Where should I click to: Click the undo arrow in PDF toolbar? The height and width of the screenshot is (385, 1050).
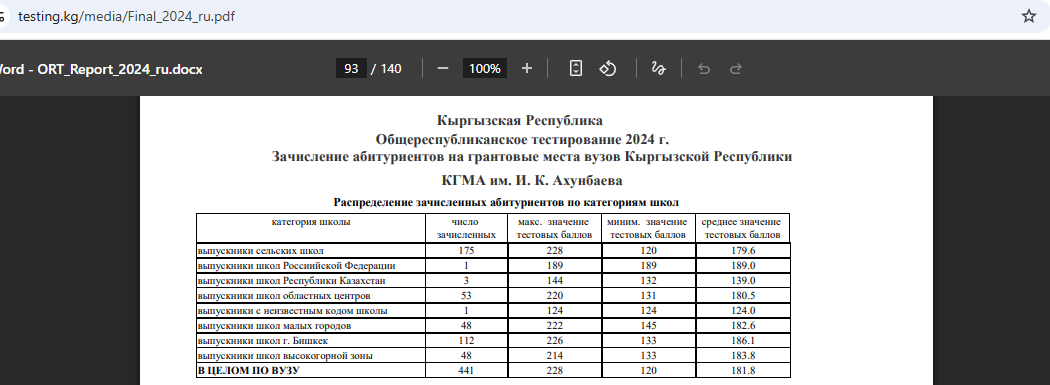tap(704, 68)
